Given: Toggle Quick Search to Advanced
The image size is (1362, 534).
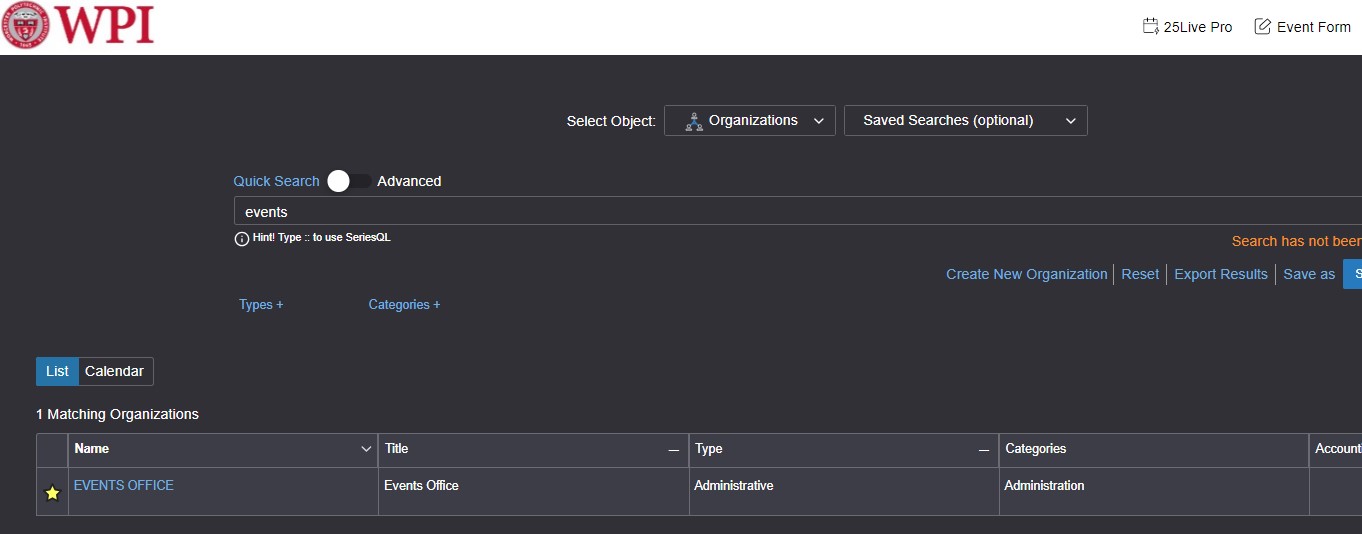Looking at the screenshot, I should (x=349, y=181).
